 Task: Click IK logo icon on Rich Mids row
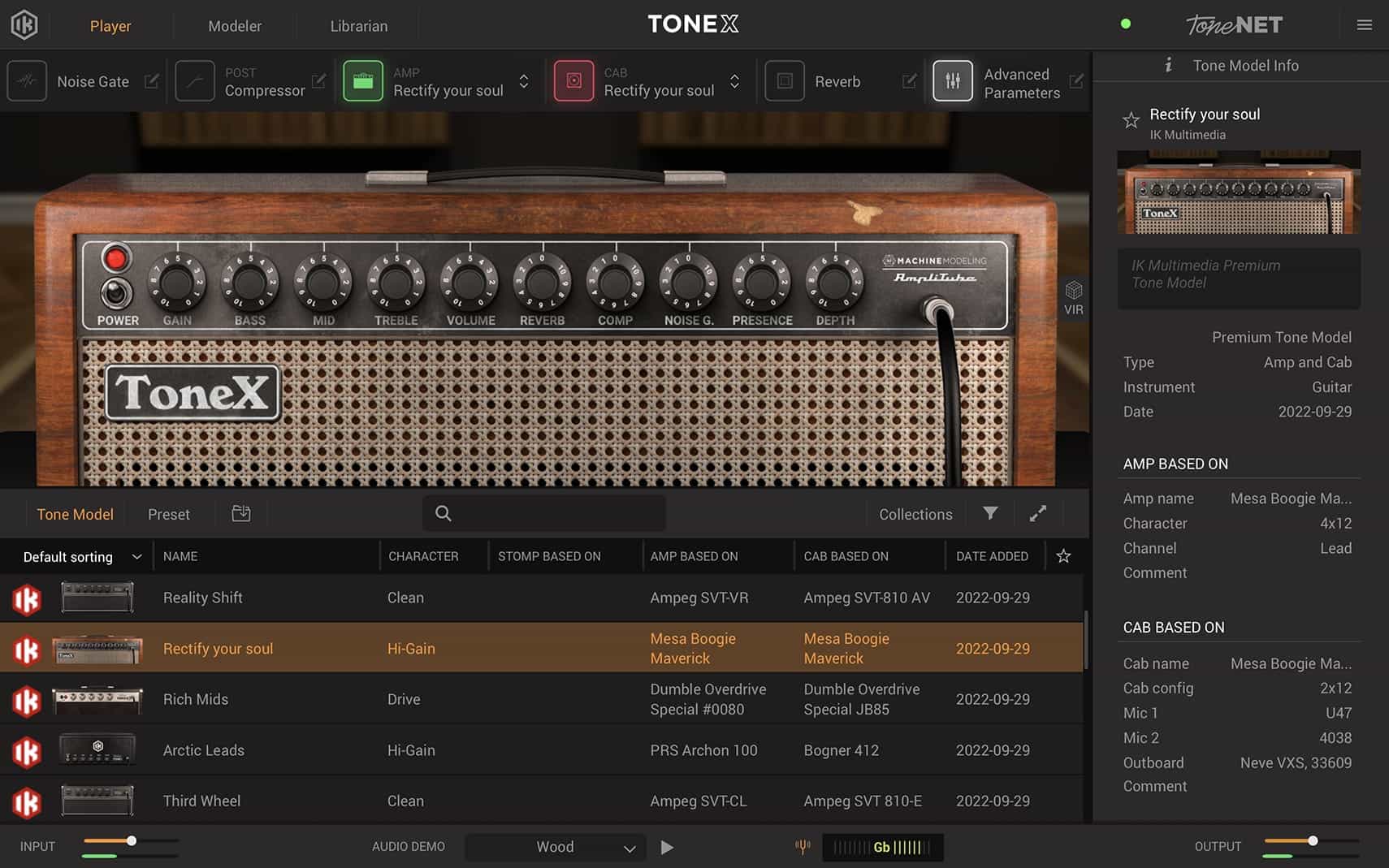pyautogui.click(x=26, y=701)
